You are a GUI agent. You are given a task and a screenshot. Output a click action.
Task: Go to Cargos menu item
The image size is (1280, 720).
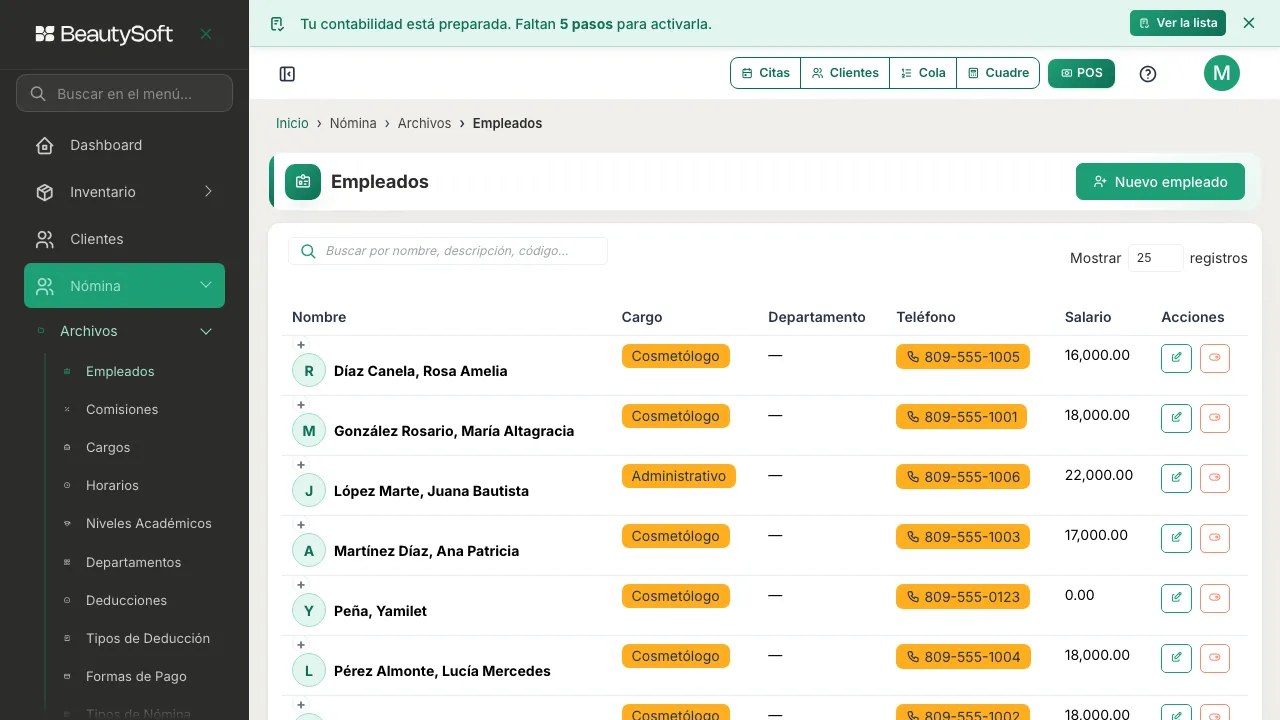click(108, 447)
